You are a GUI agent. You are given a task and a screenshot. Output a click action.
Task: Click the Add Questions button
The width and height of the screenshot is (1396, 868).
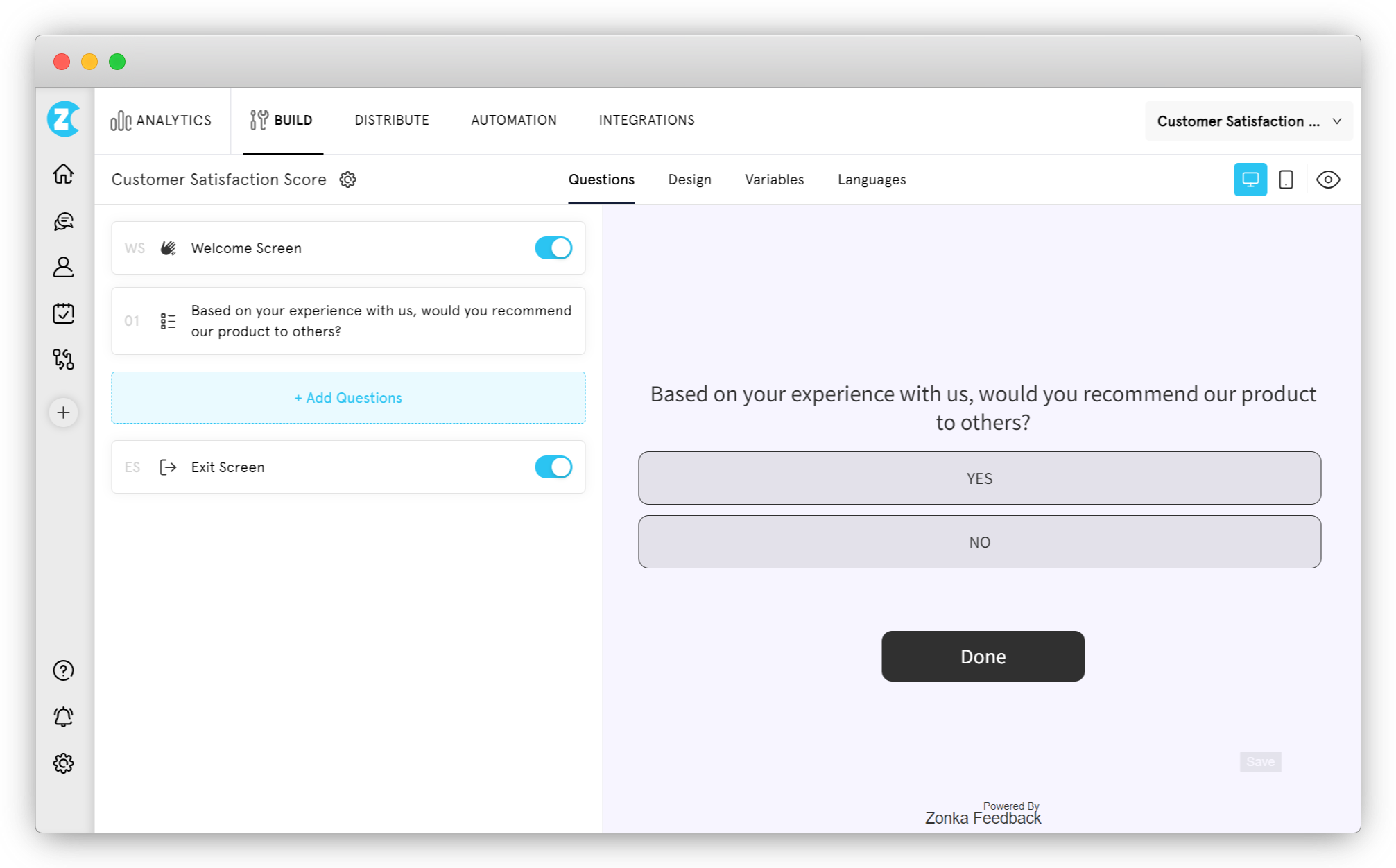347,397
